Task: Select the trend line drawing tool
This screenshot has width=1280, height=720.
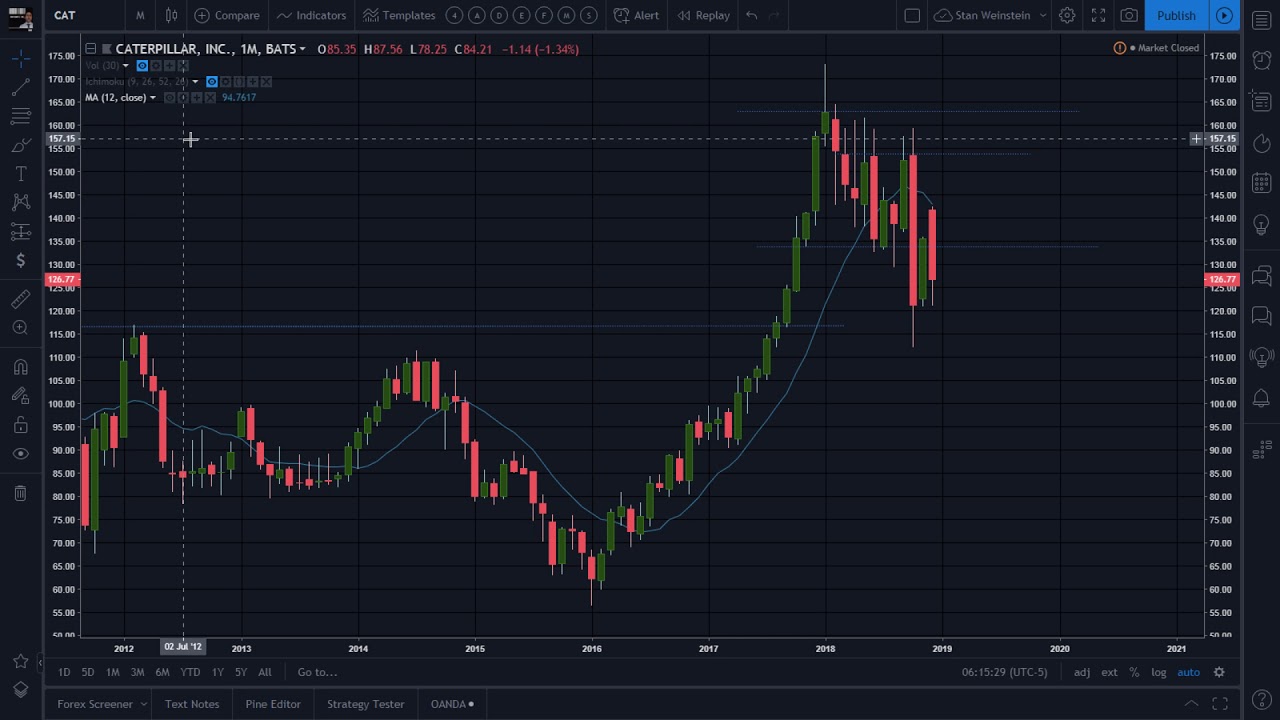Action: [20, 88]
